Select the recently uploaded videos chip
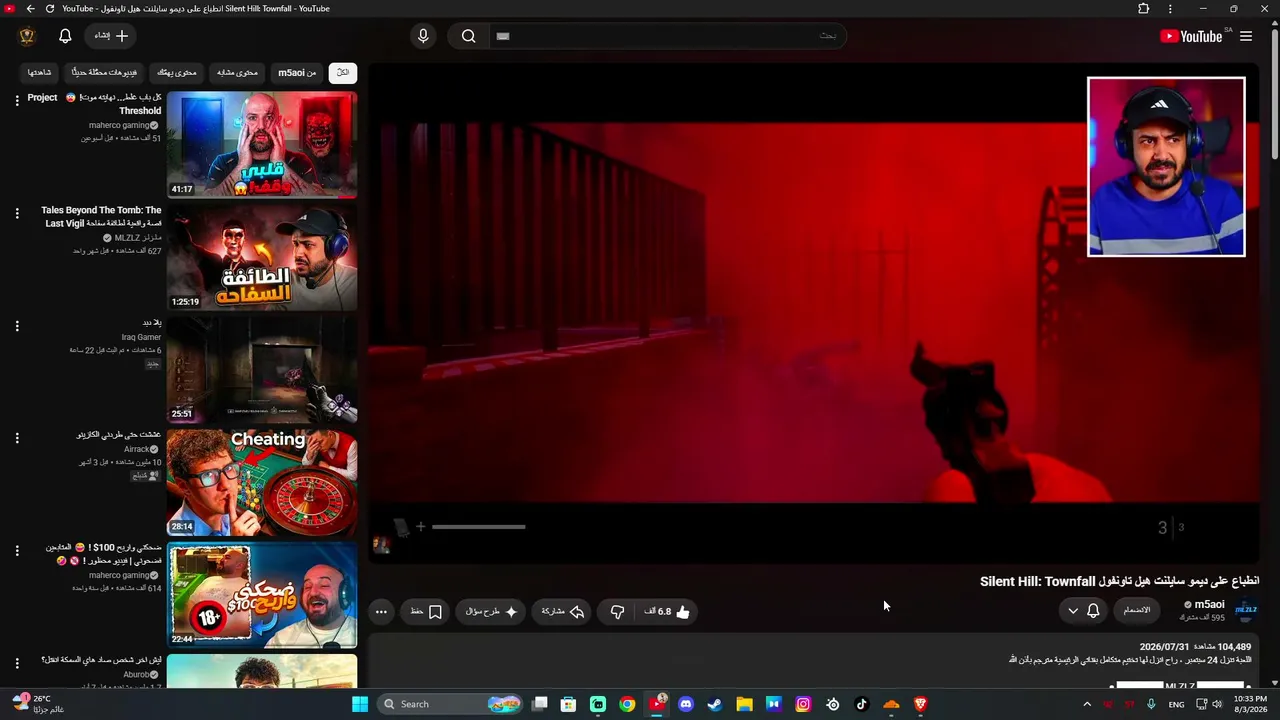 point(105,72)
